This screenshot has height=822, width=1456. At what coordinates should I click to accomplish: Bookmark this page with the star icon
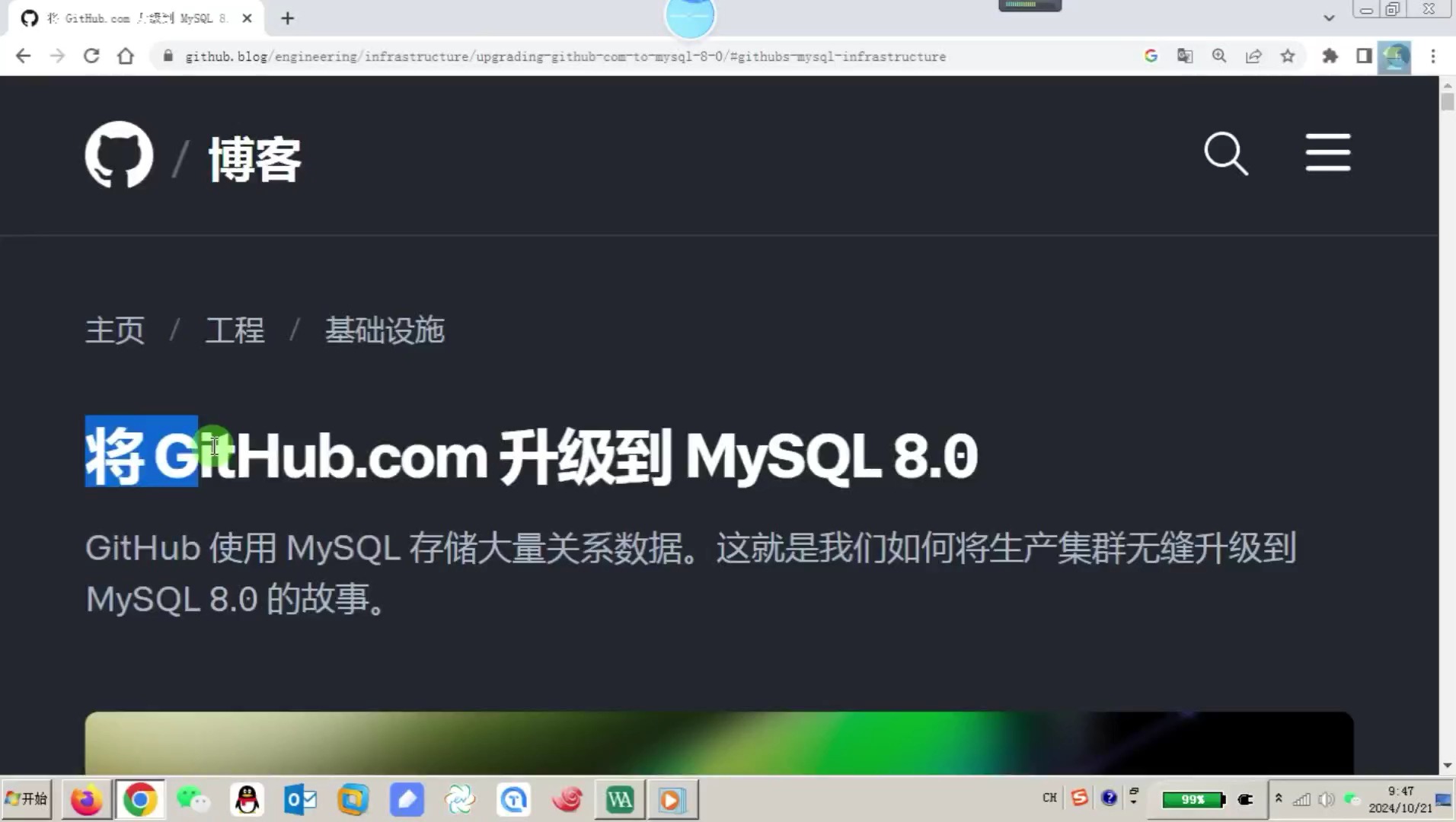[x=1288, y=56]
